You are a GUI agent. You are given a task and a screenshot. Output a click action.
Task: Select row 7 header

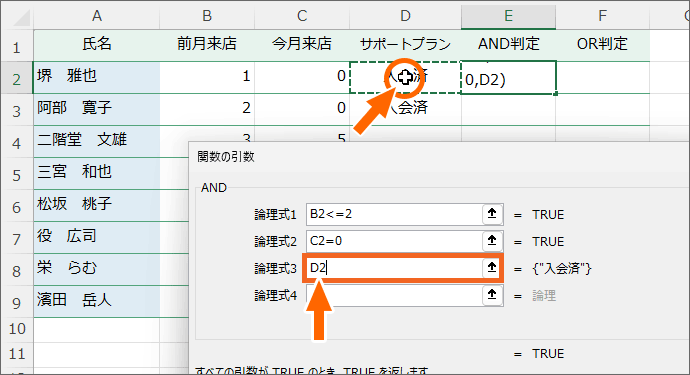[x=17, y=238]
